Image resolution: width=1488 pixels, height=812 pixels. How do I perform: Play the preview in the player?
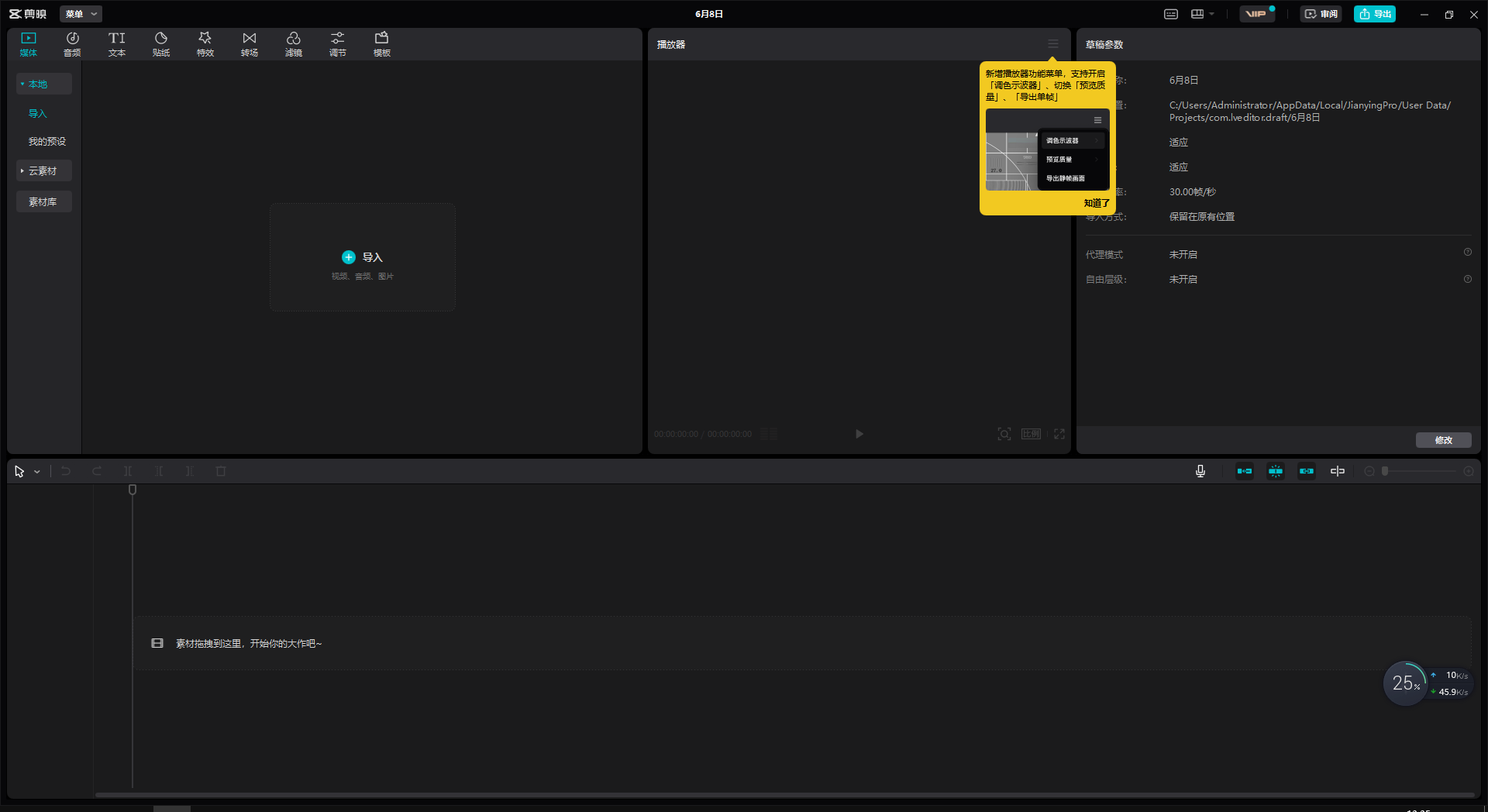(x=859, y=434)
